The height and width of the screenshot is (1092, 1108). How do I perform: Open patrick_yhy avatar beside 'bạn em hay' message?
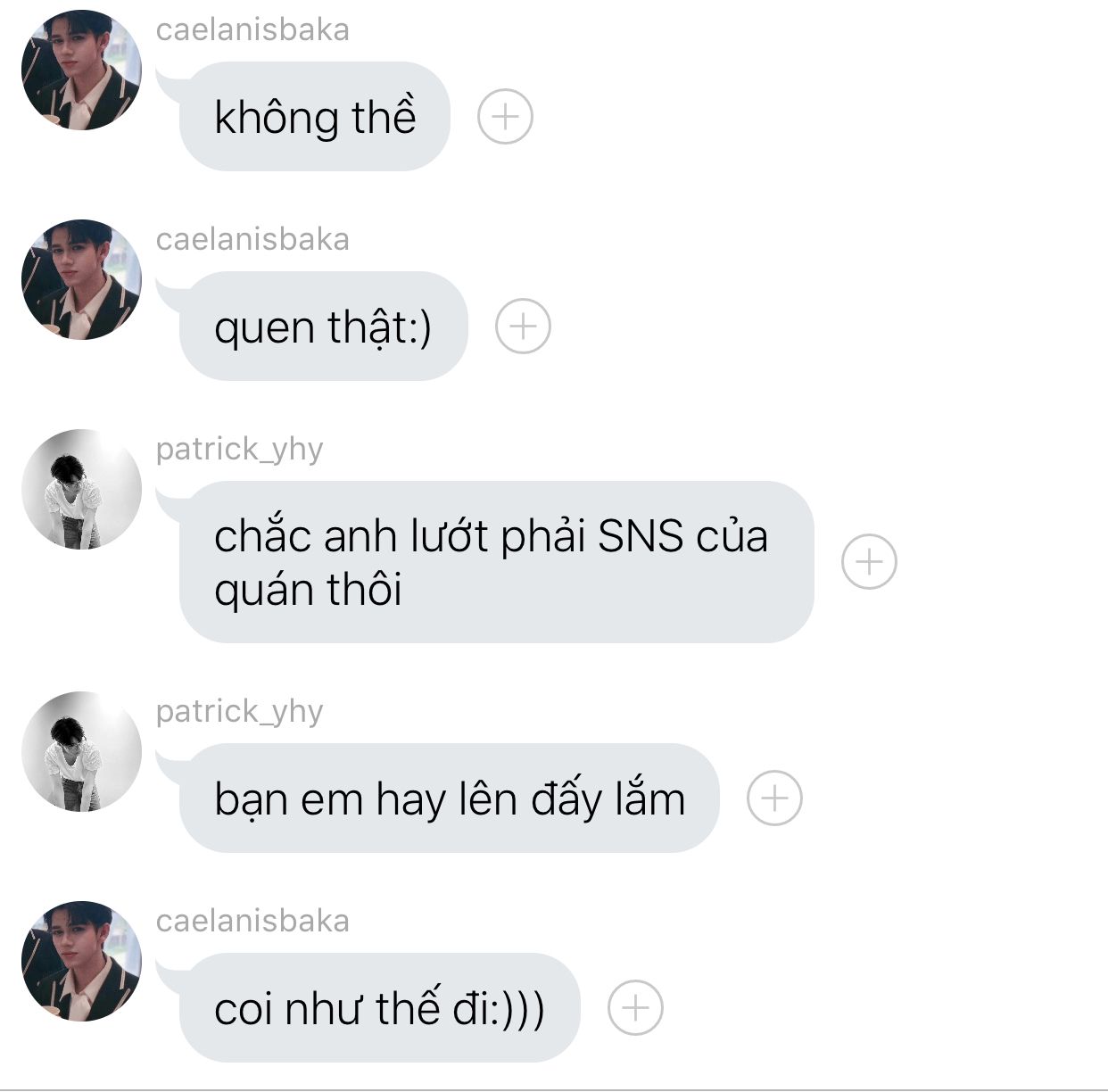[x=81, y=751]
